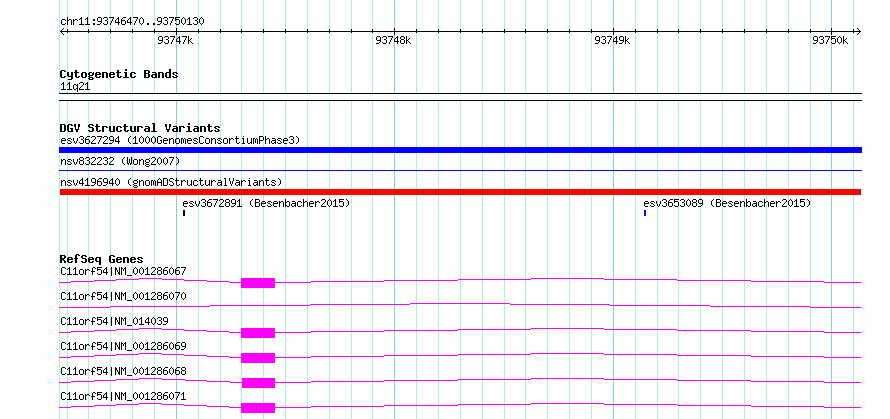
Task: Open the RefSeq Genes track heading
Action: pos(102,259)
